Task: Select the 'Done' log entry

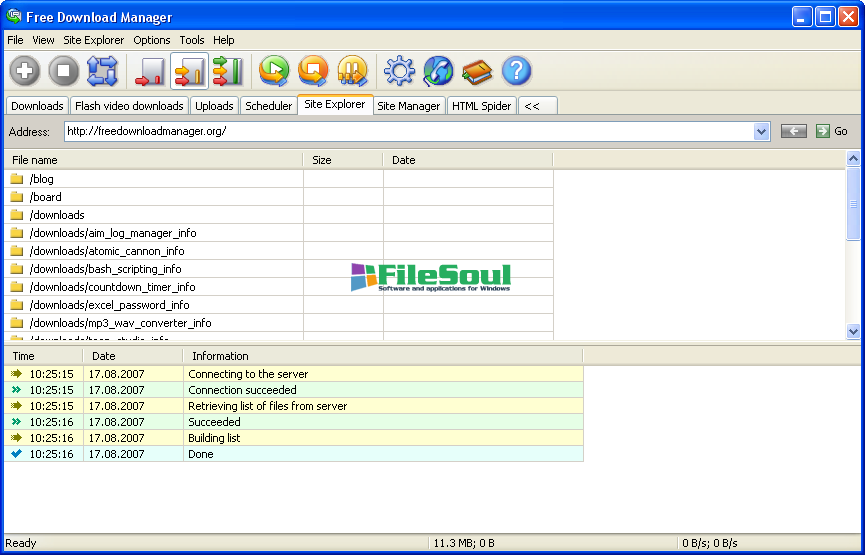Action: pyautogui.click(x=294, y=454)
